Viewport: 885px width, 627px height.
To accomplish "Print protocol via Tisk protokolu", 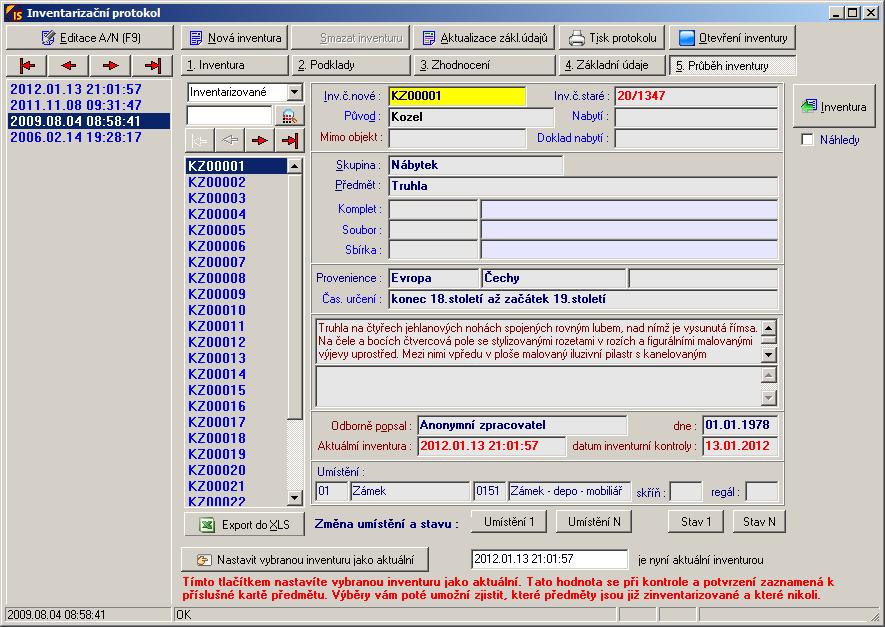I will click(x=612, y=38).
